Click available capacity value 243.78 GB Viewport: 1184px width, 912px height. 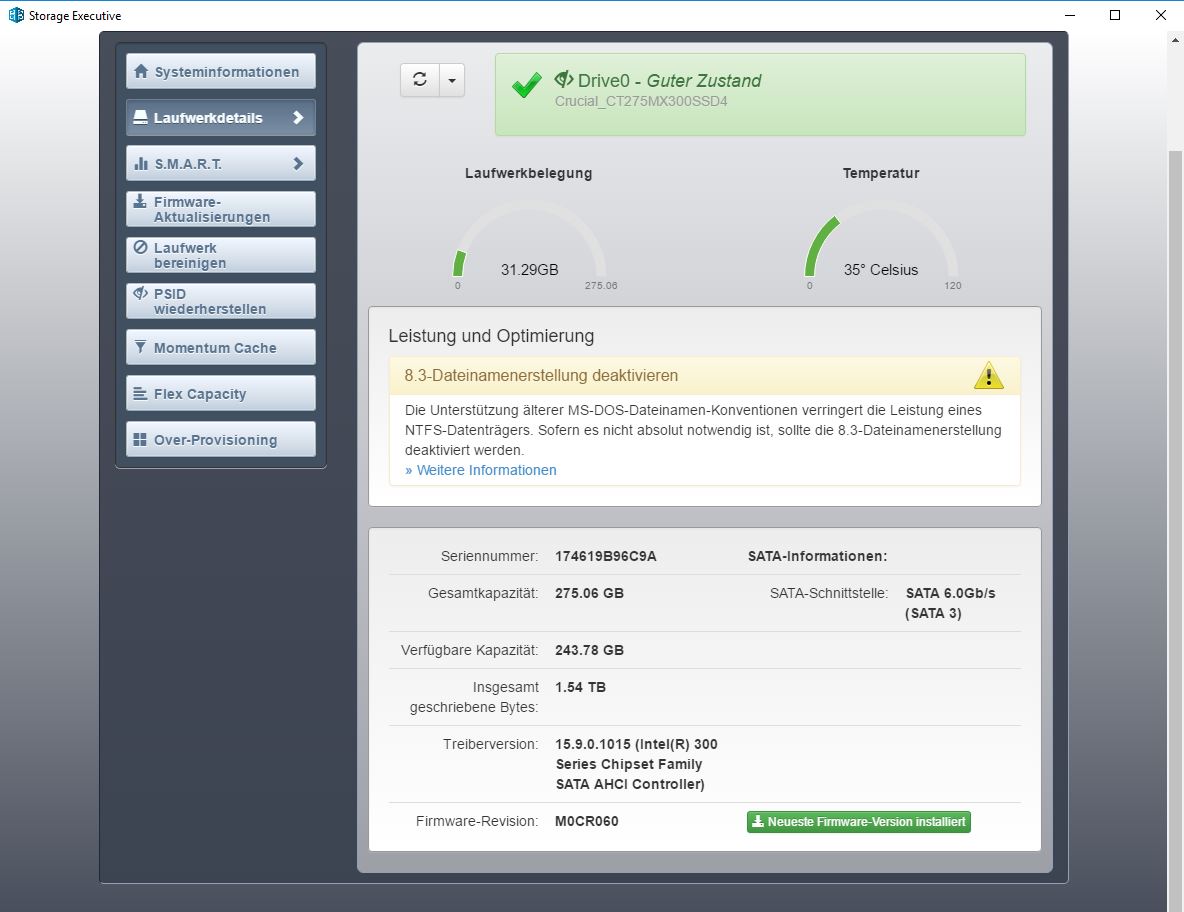pos(589,650)
